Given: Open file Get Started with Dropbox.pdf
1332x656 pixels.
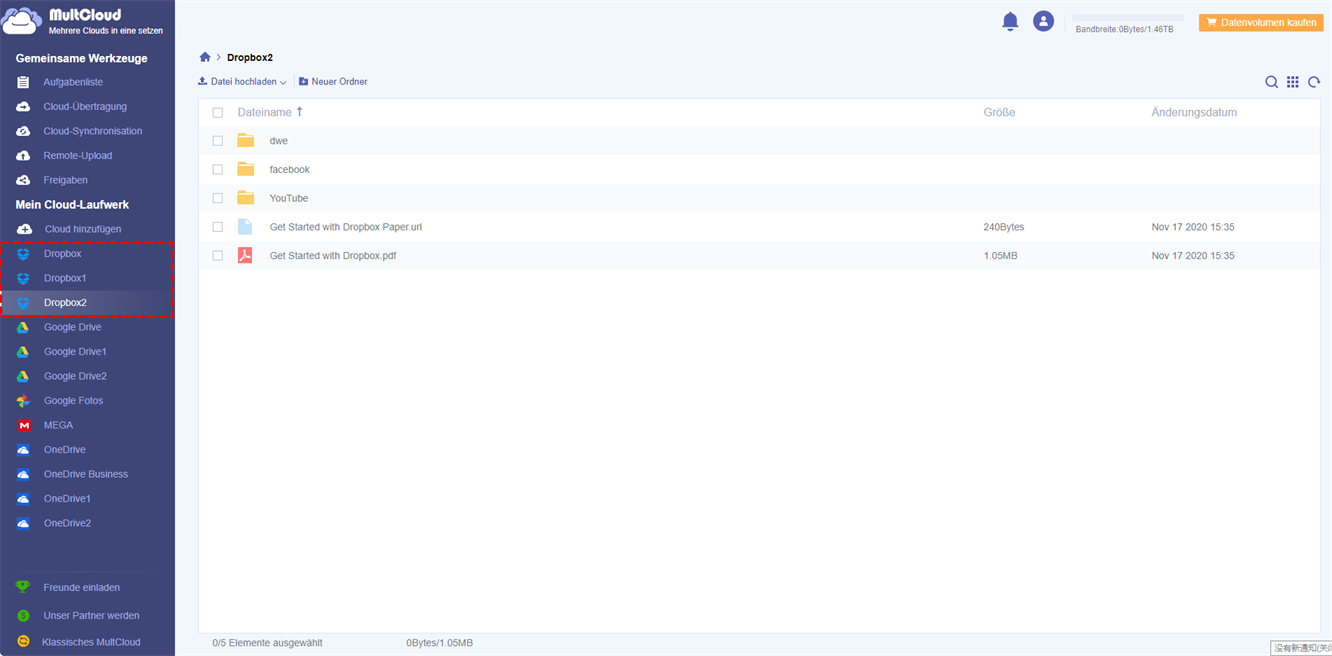Looking at the screenshot, I should [333, 256].
